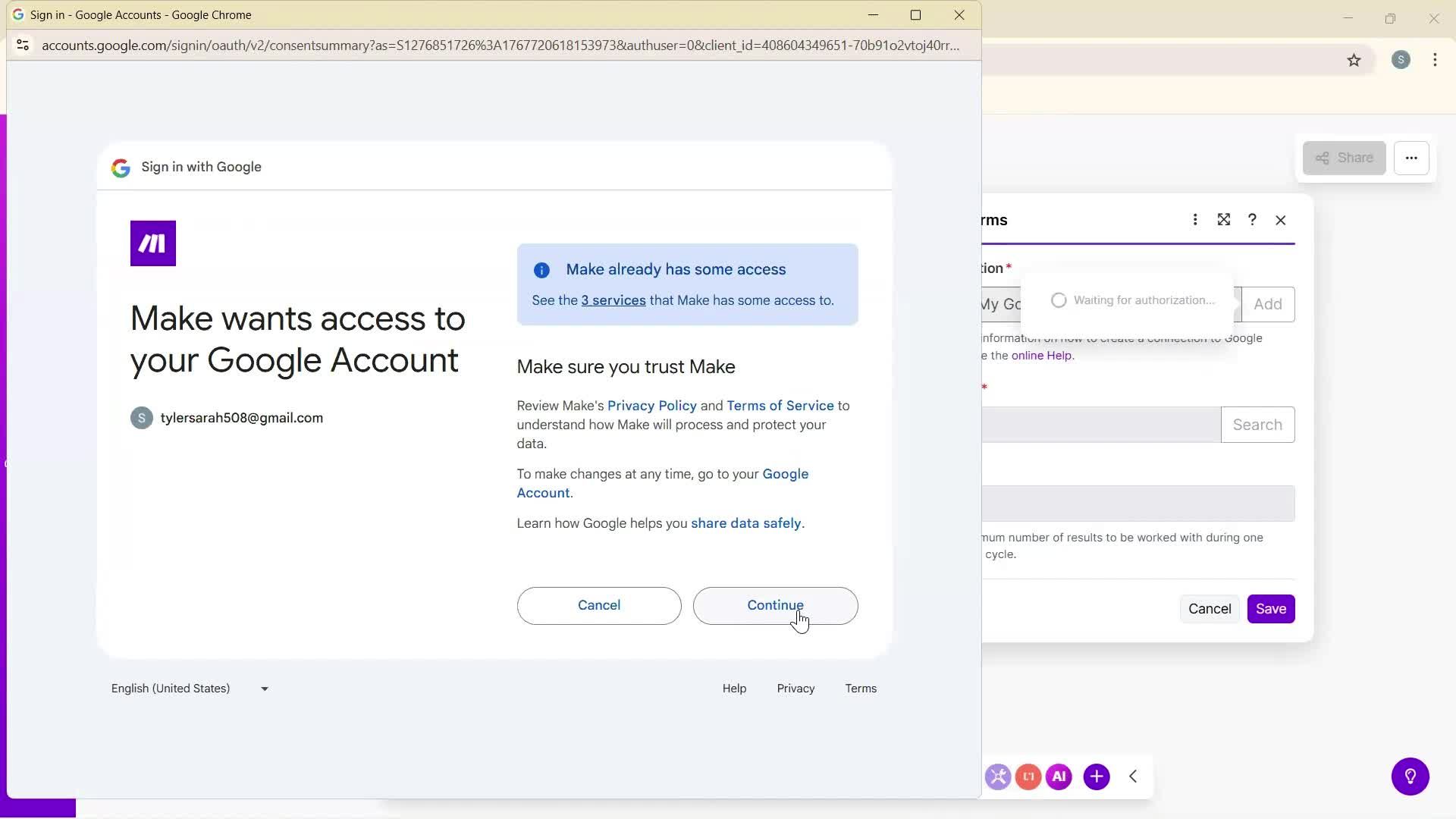Bookmark the page with the star icon
1456x819 pixels.
coord(1355,61)
